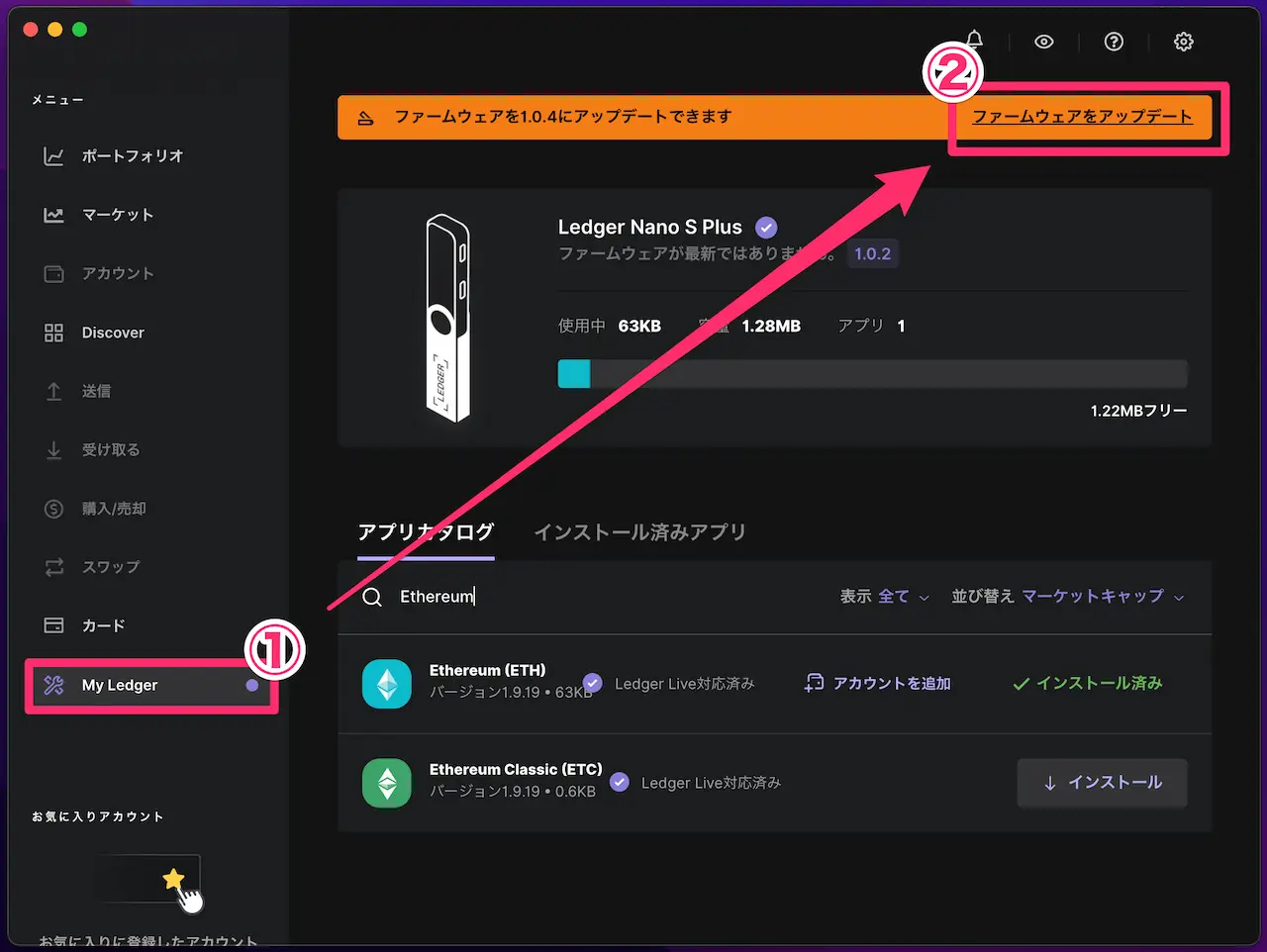Image resolution: width=1267 pixels, height=952 pixels.
Task: Click the Ethereum Classic (ETC) app icon
Action: point(387,783)
